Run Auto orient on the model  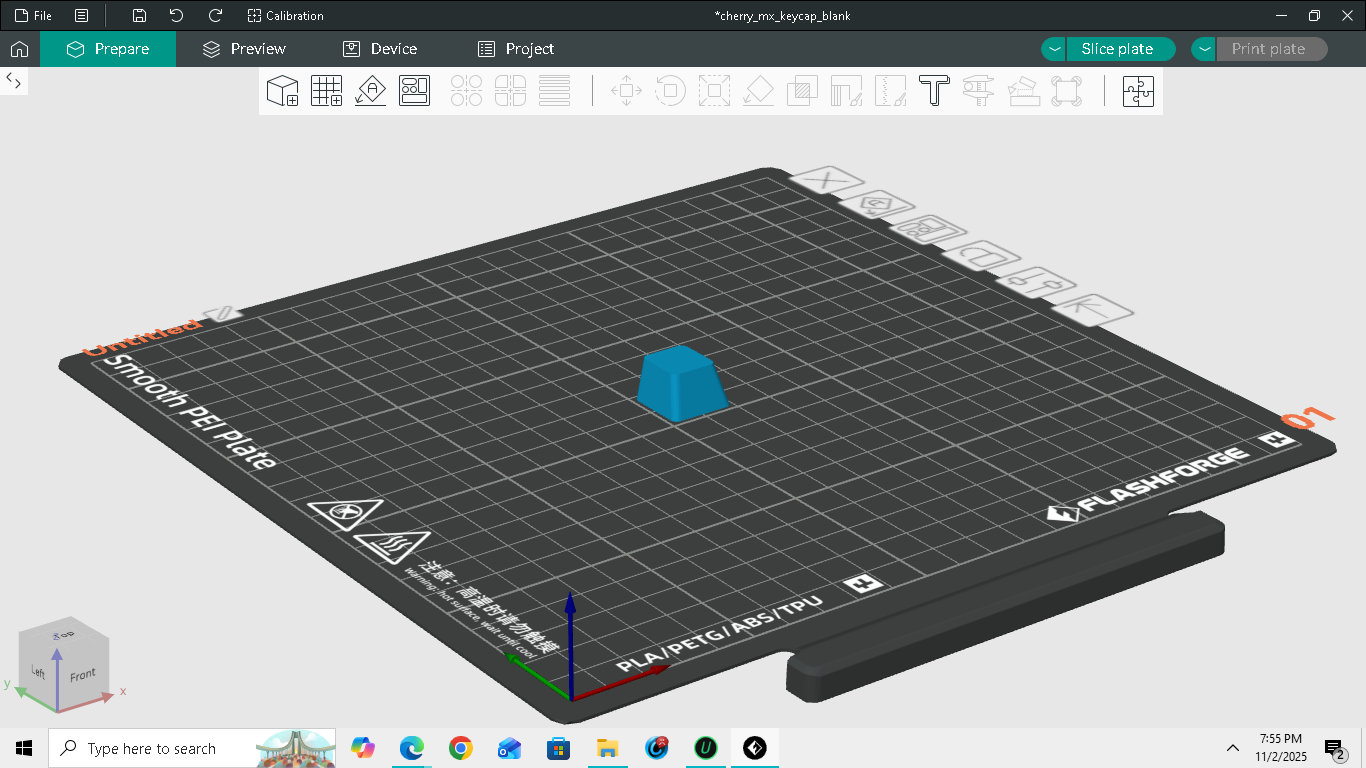[x=371, y=91]
